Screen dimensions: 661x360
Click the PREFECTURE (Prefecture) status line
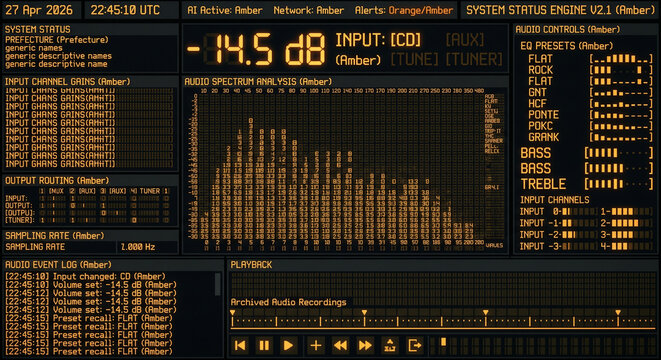tap(57, 40)
